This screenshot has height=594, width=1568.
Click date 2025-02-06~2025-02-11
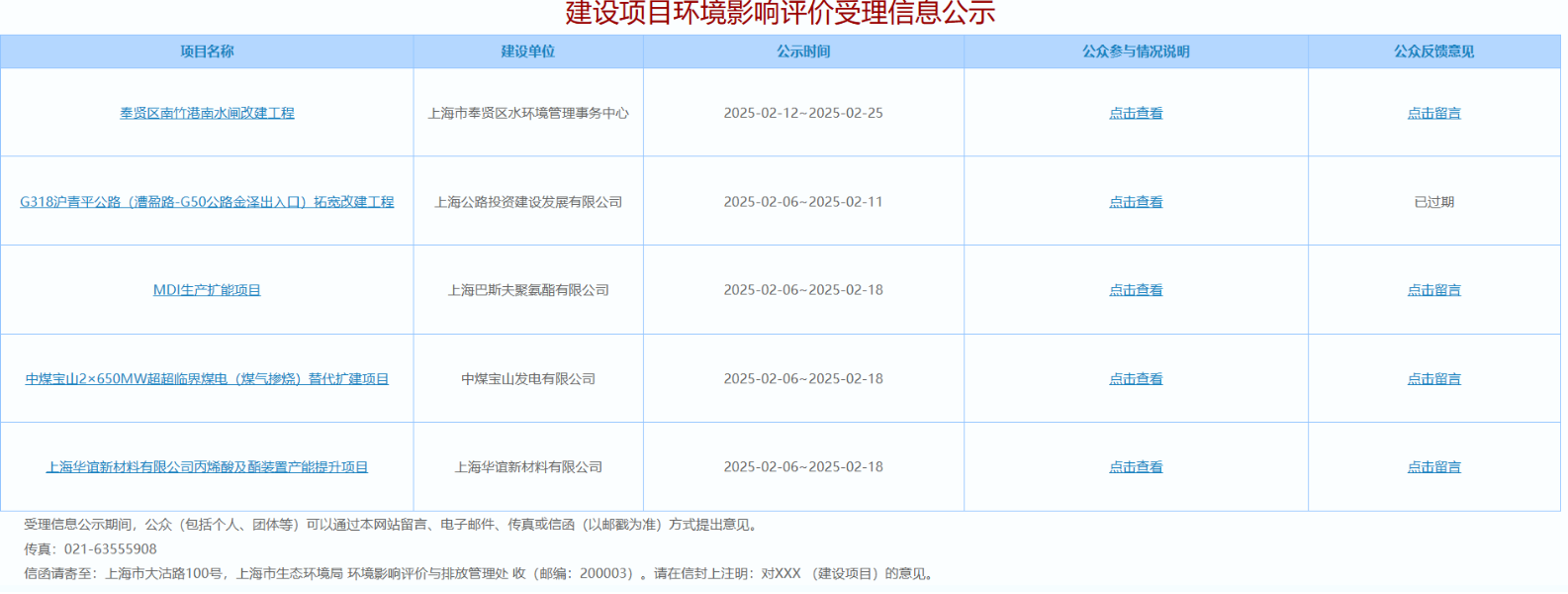(803, 202)
